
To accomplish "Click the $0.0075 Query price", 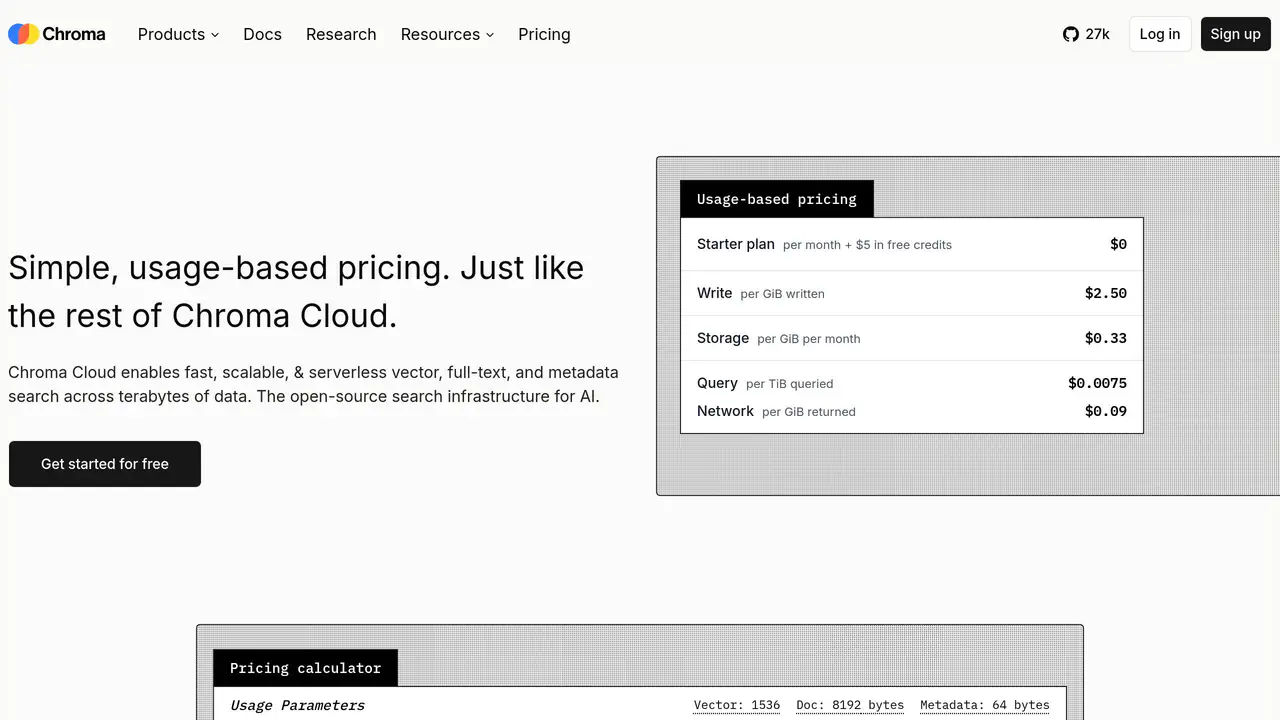I will point(1097,383).
